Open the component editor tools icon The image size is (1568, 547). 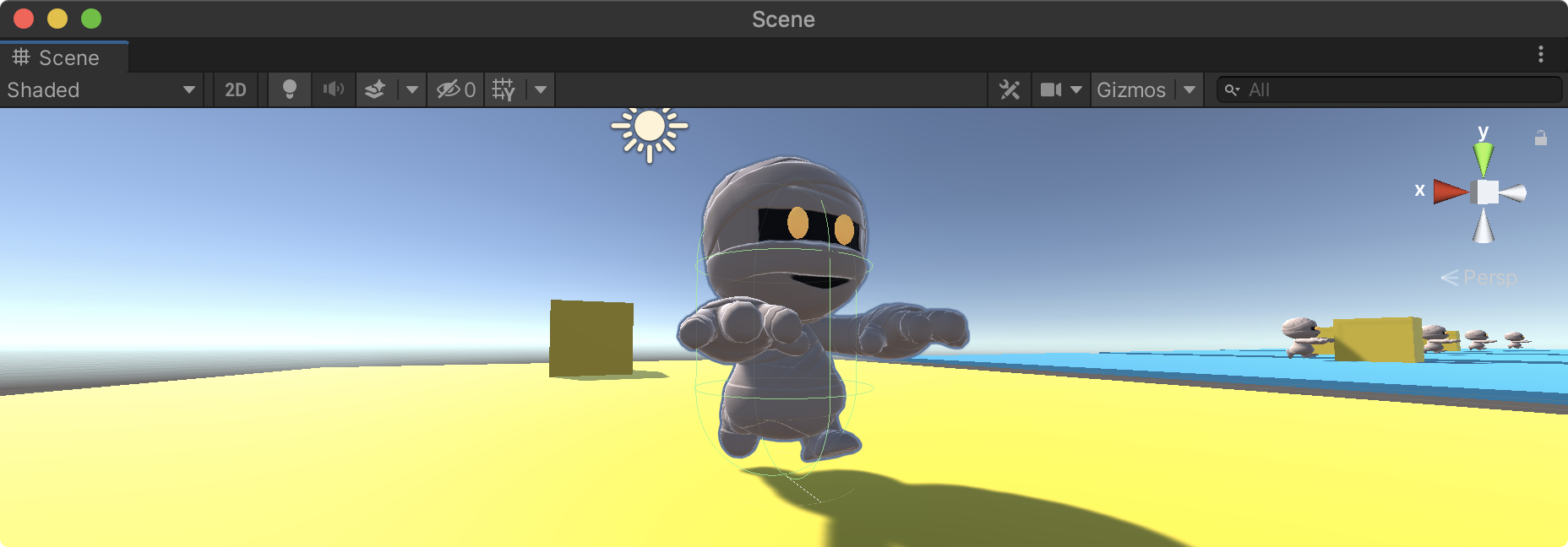pyautogui.click(x=1010, y=89)
